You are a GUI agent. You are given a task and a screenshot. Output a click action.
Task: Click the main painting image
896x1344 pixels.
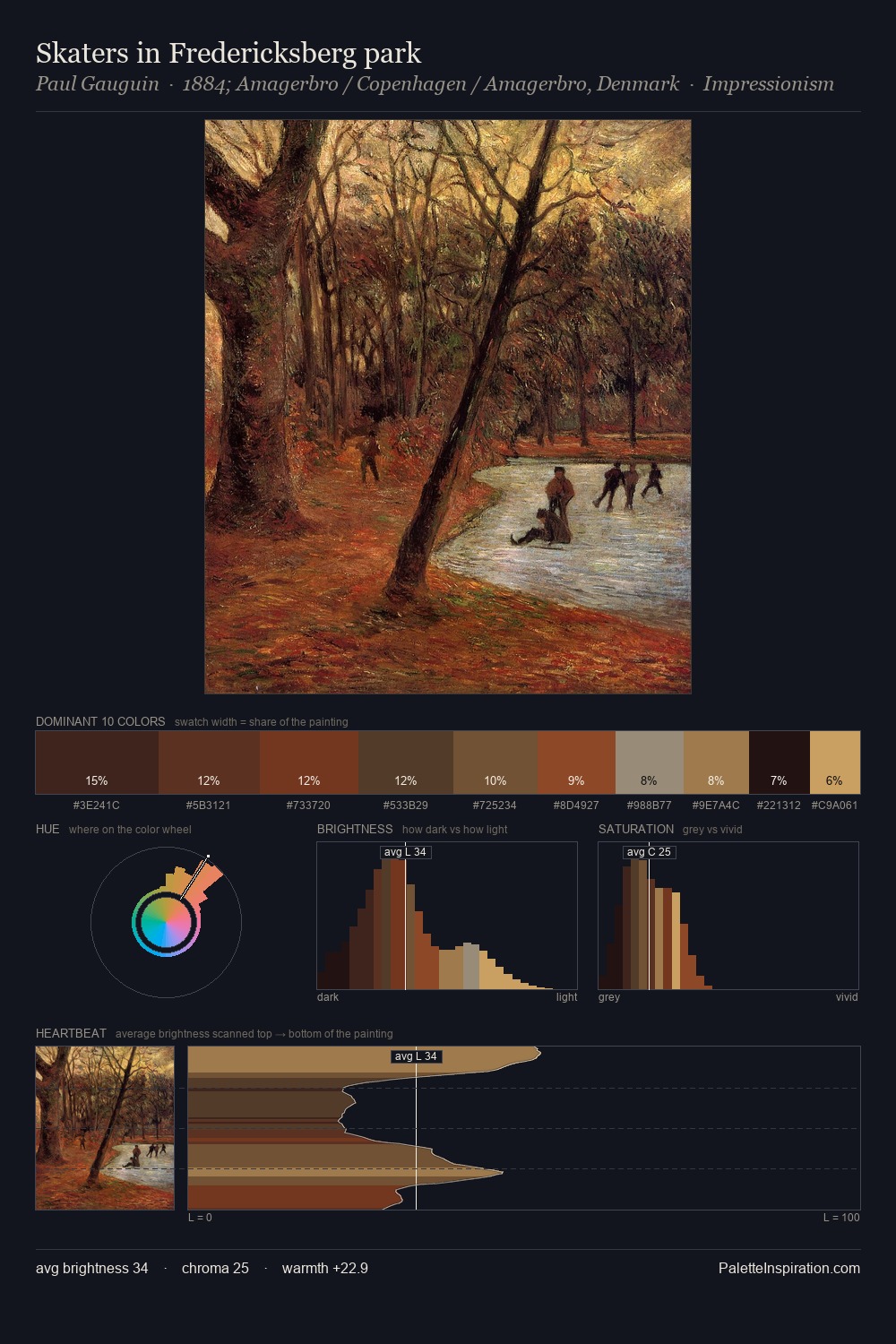tap(448, 407)
